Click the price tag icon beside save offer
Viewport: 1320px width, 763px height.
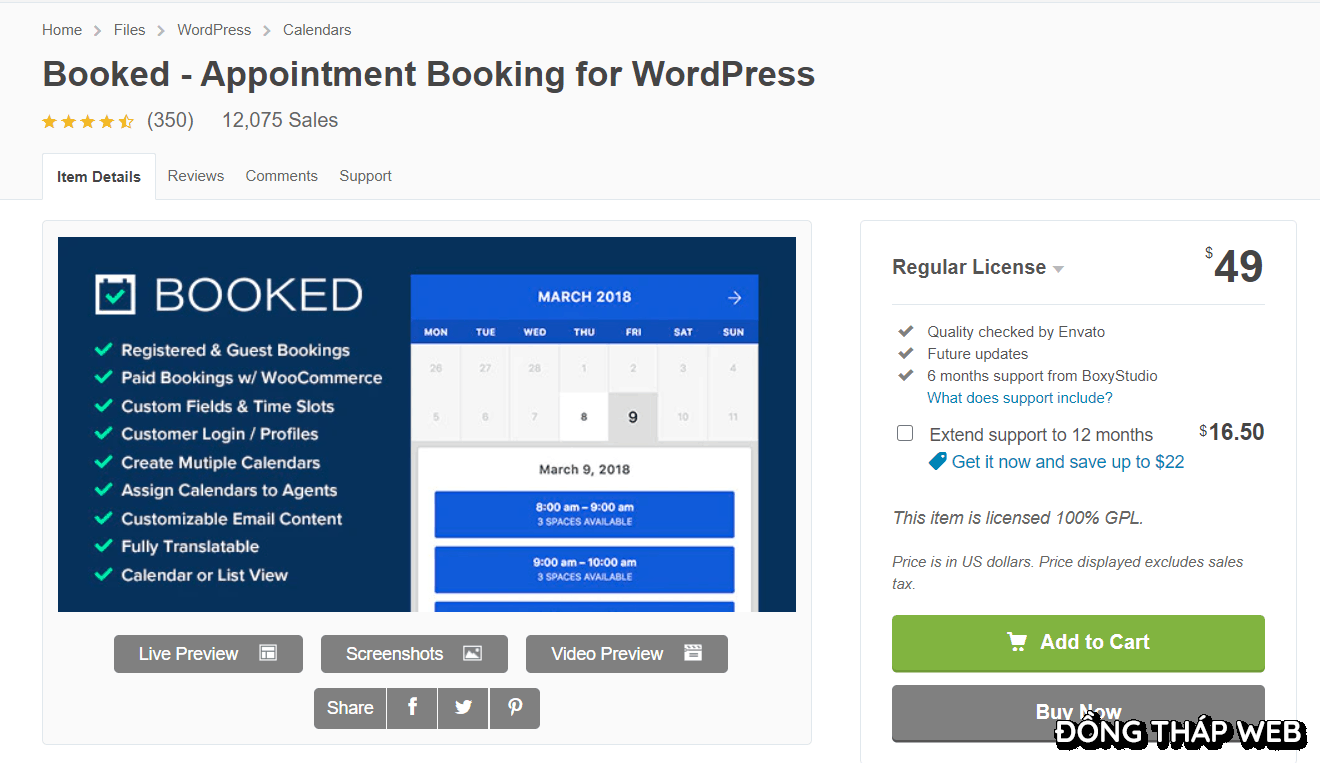pyautogui.click(x=937, y=461)
